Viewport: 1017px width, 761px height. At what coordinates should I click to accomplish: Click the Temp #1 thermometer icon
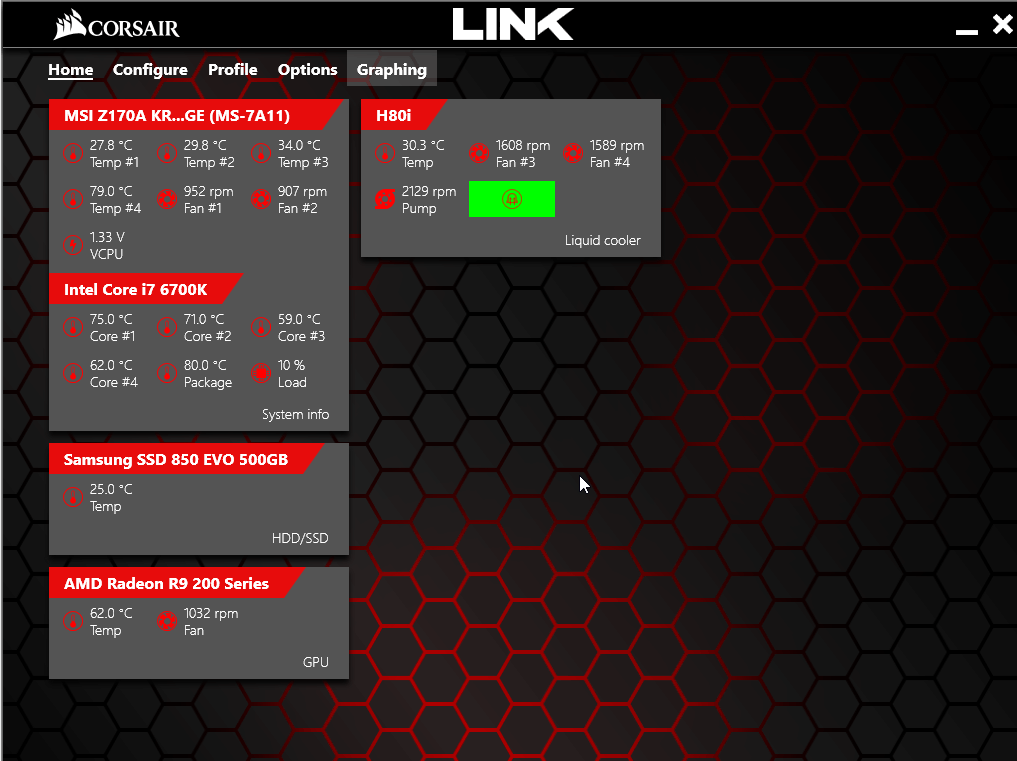point(73,154)
